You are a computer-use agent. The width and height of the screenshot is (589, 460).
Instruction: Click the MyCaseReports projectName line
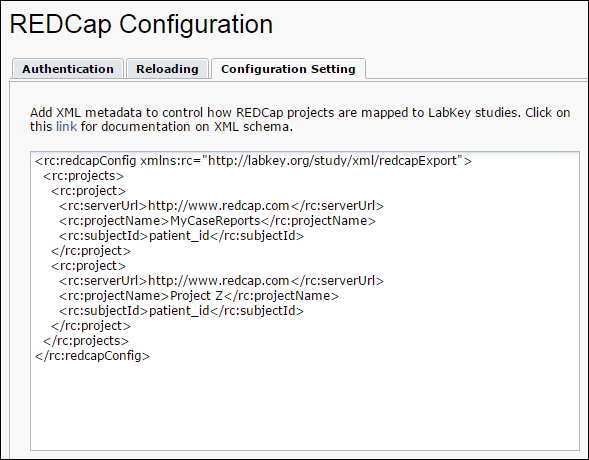pos(217,221)
